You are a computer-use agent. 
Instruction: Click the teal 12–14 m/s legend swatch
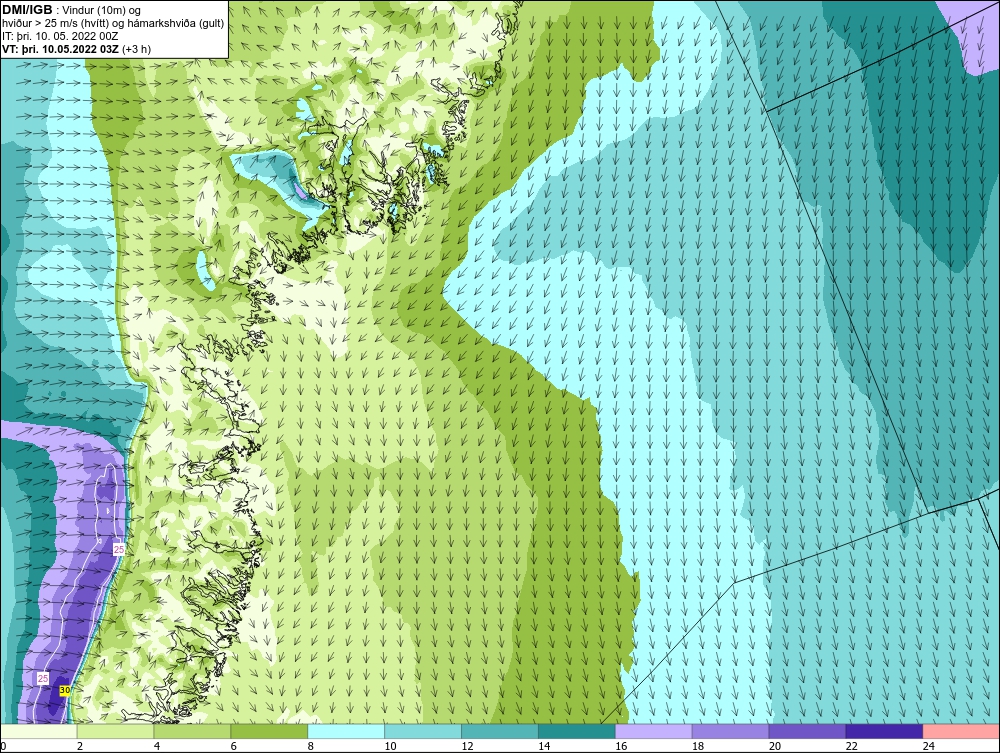[499, 731]
